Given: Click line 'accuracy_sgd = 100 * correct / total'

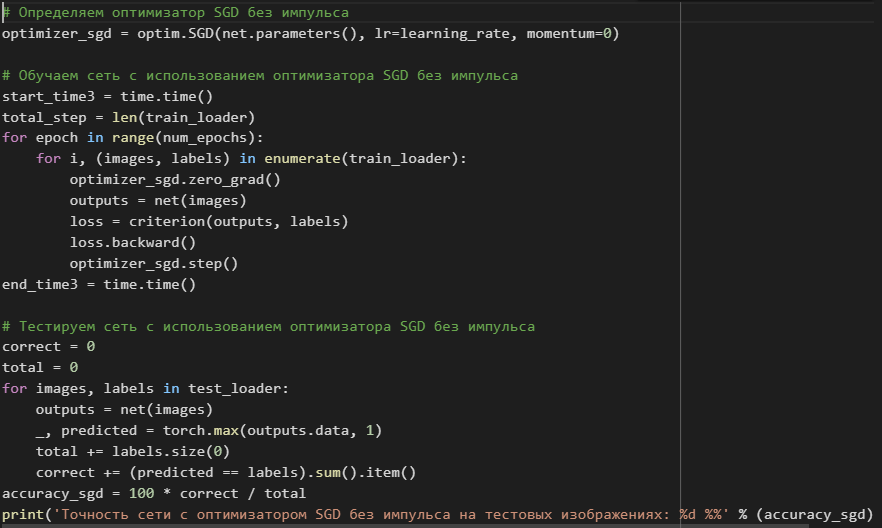Looking at the screenshot, I should coord(154,494).
